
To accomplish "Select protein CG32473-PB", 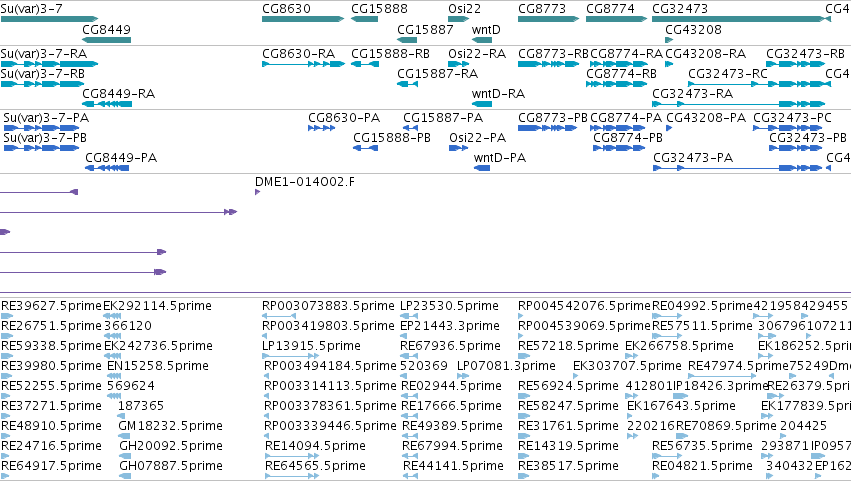I will pyautogui.click(x=808, y=138).
